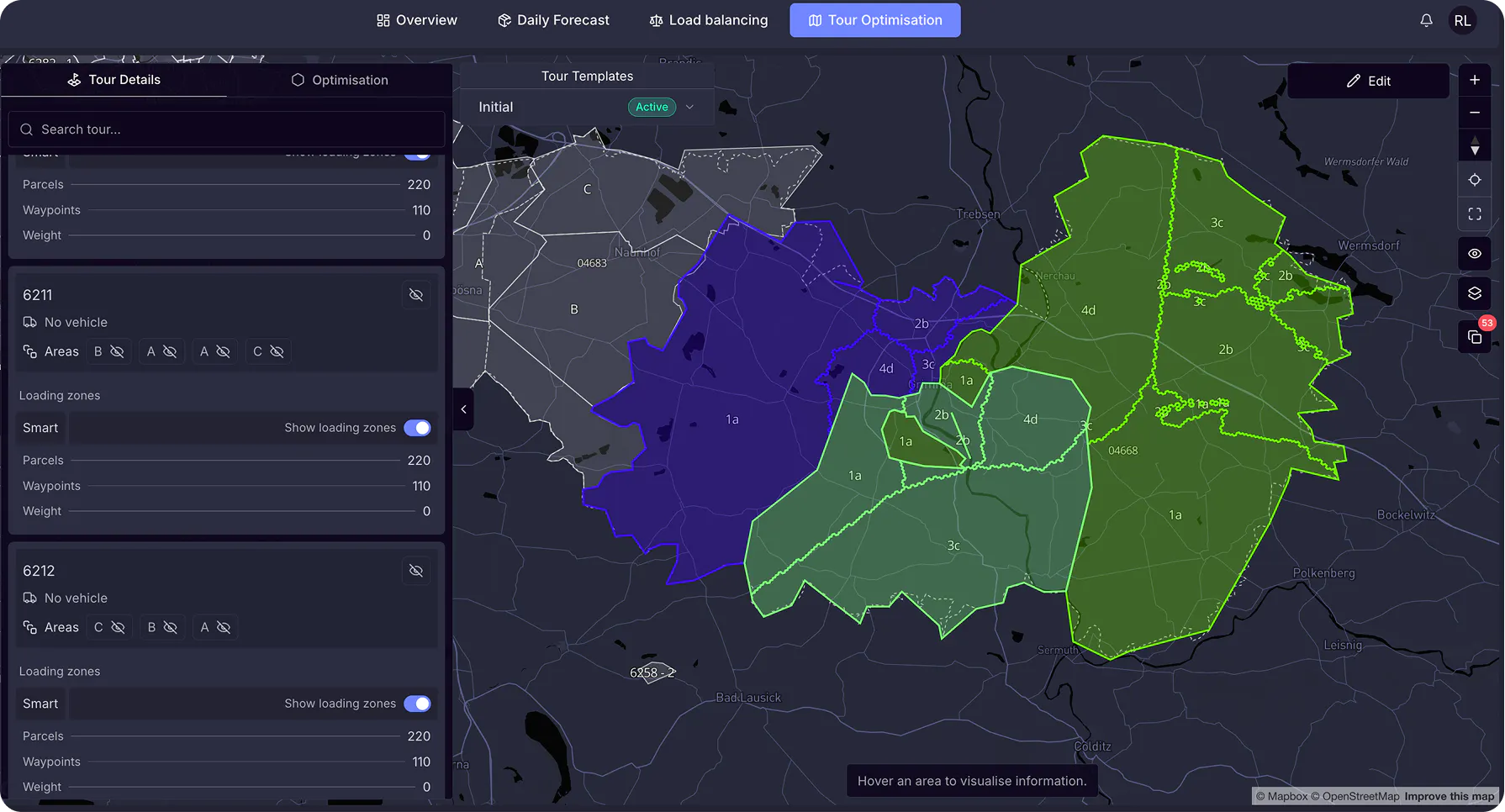
Task: Open the RL user avatar menu
Action: (1463, 20)
